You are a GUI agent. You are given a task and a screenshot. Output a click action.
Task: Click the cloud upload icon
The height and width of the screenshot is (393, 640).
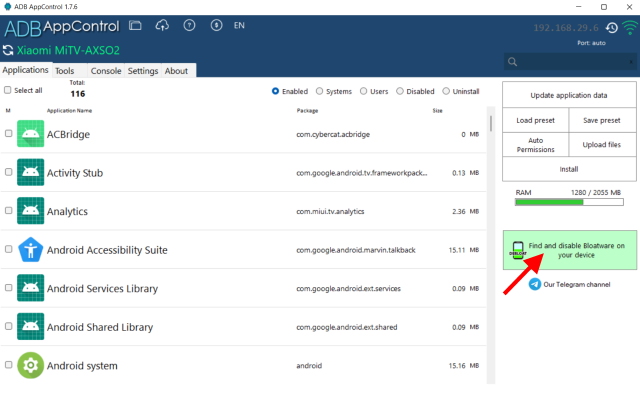click(x=162, y=26)
